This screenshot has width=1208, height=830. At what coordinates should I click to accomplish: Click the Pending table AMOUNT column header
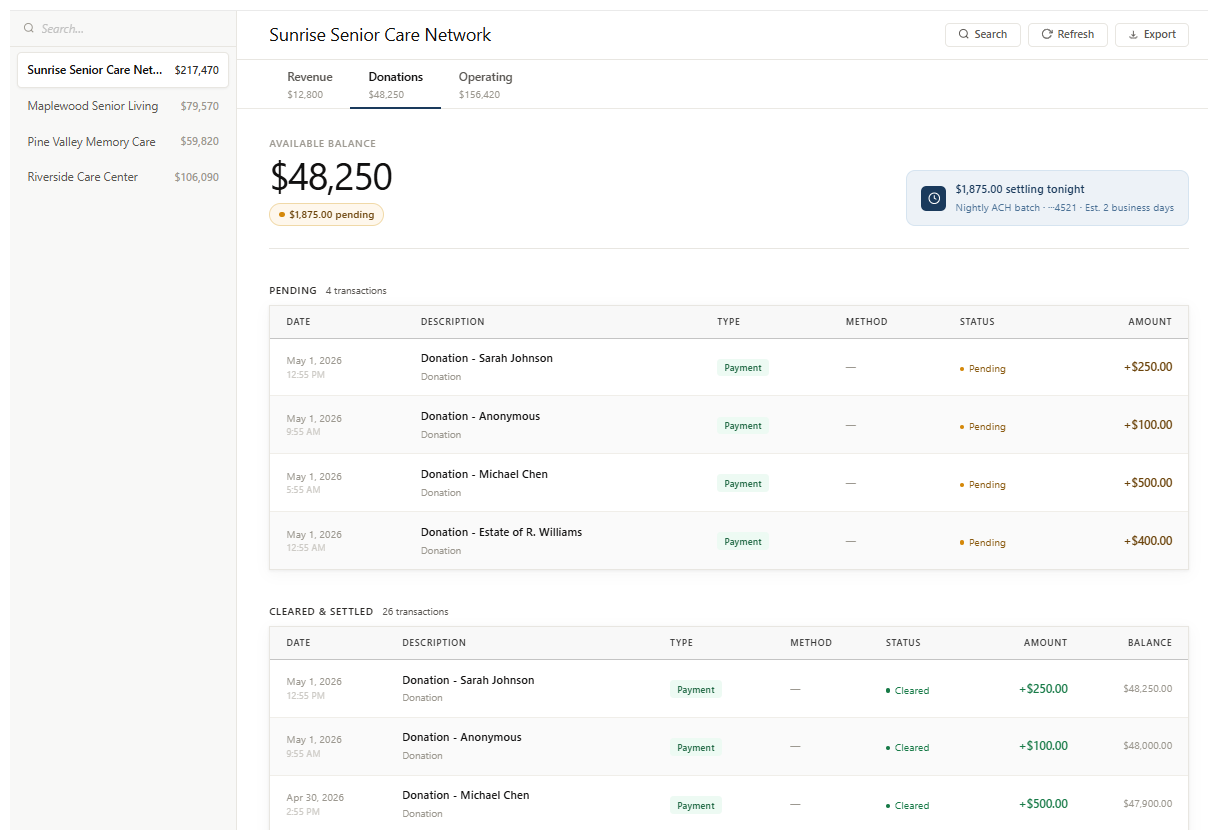[x=1150, y=322]
